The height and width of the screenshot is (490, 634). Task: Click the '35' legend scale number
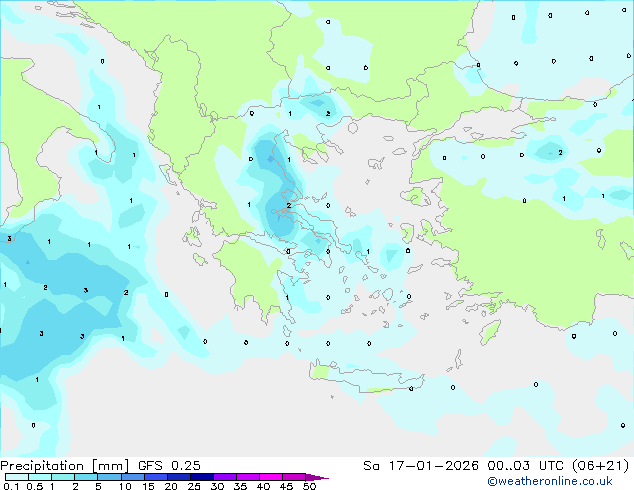pyautogui.click(x=240, y=486)
